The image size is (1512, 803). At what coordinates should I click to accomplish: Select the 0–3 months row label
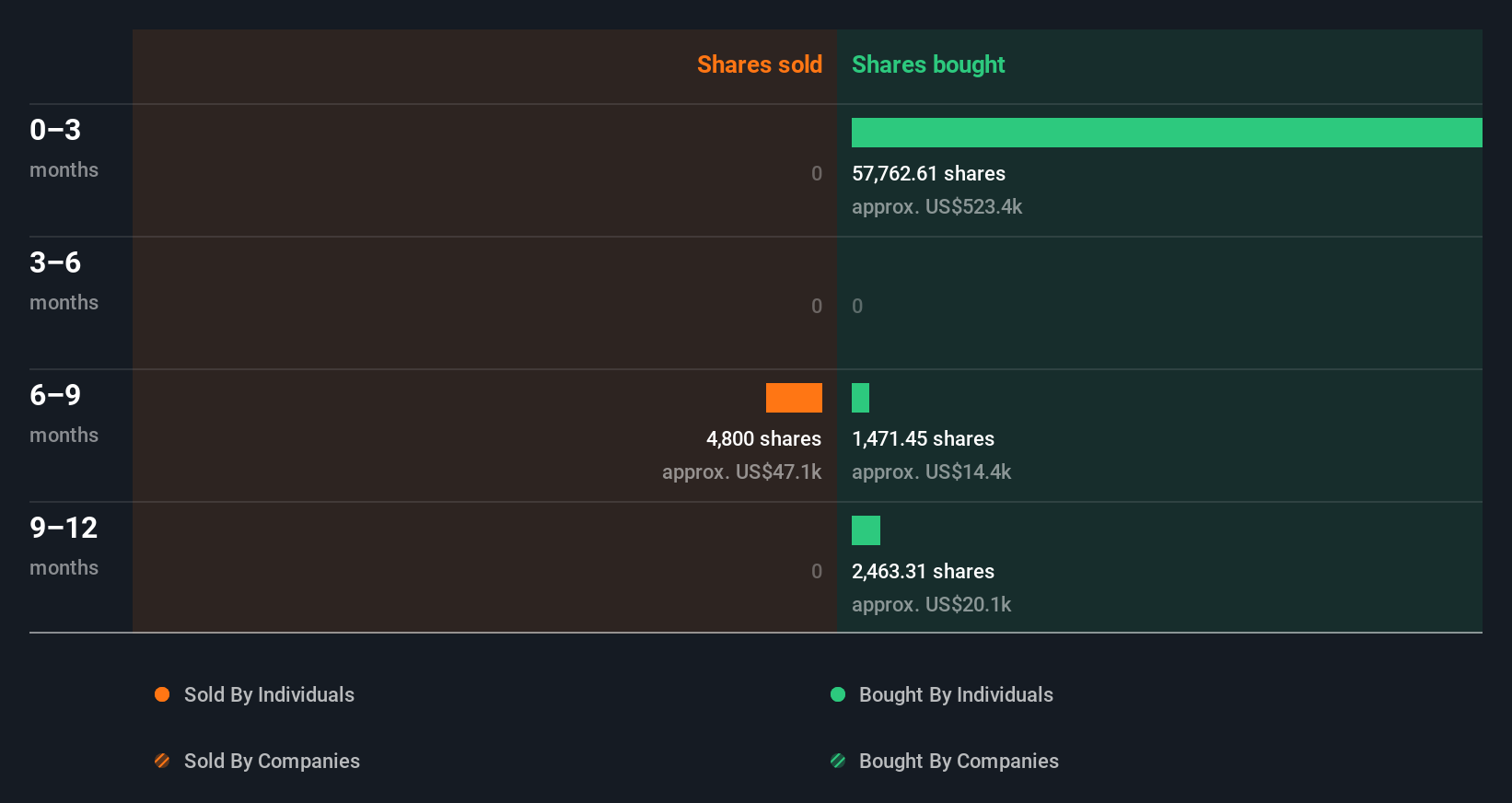pyautogui.click(x=64, y=147)
